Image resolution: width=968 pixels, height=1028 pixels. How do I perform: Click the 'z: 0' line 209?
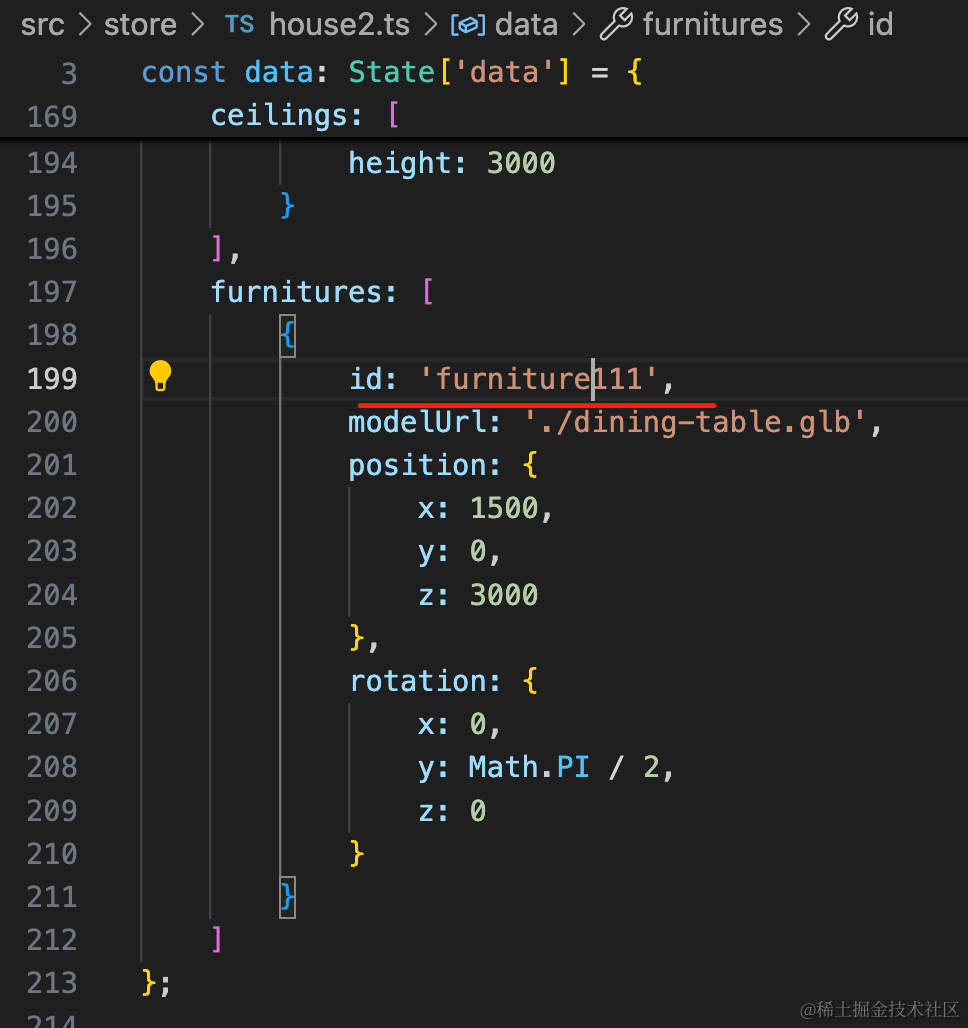coord(452,811)
